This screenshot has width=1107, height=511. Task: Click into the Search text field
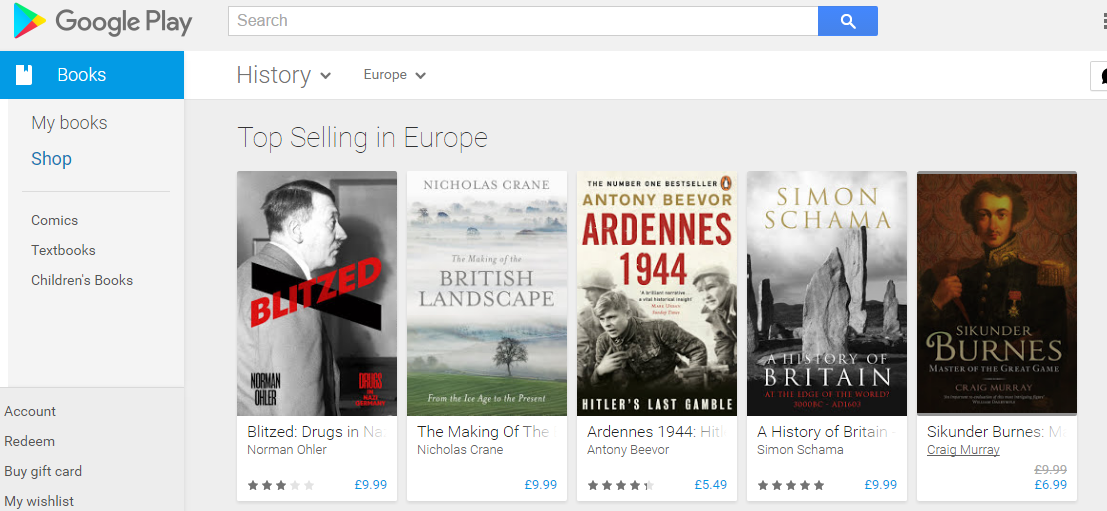(x=522, y=21)
